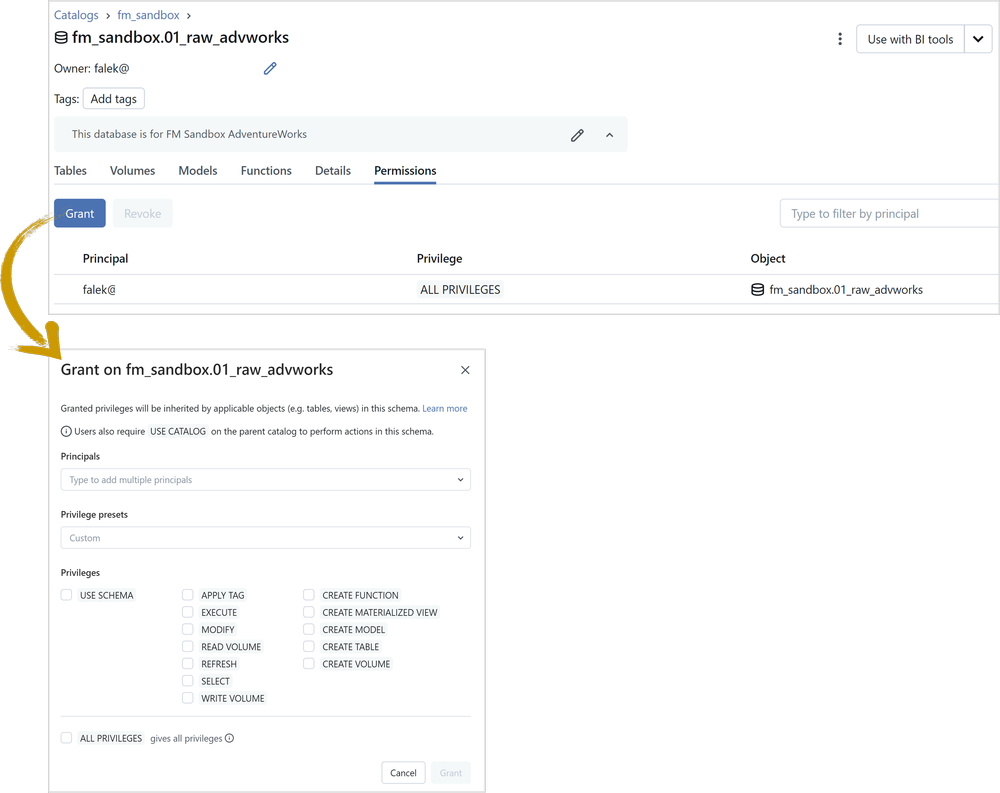
Task: Enable the USE SCHEMA checkbox
Action: click(66, 594)
